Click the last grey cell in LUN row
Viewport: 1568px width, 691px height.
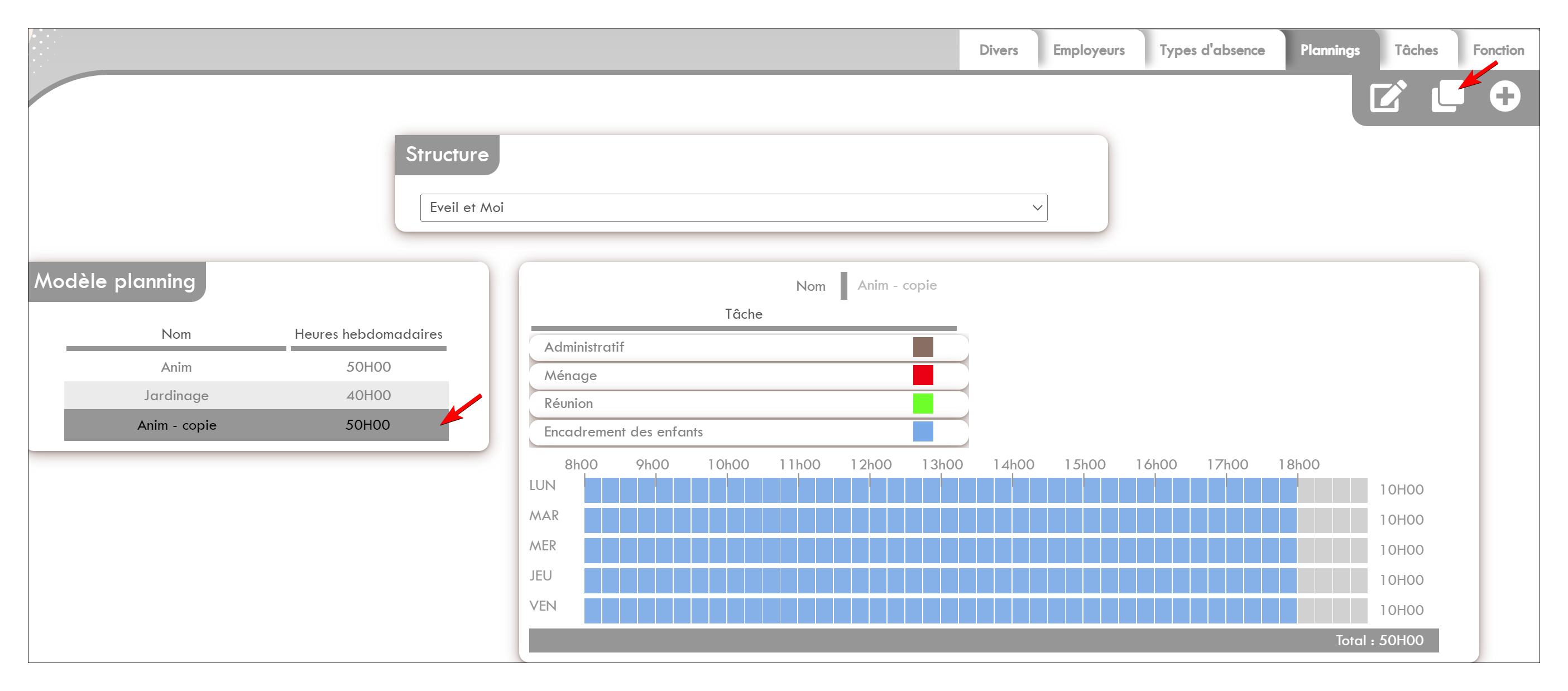point(1359,490)
